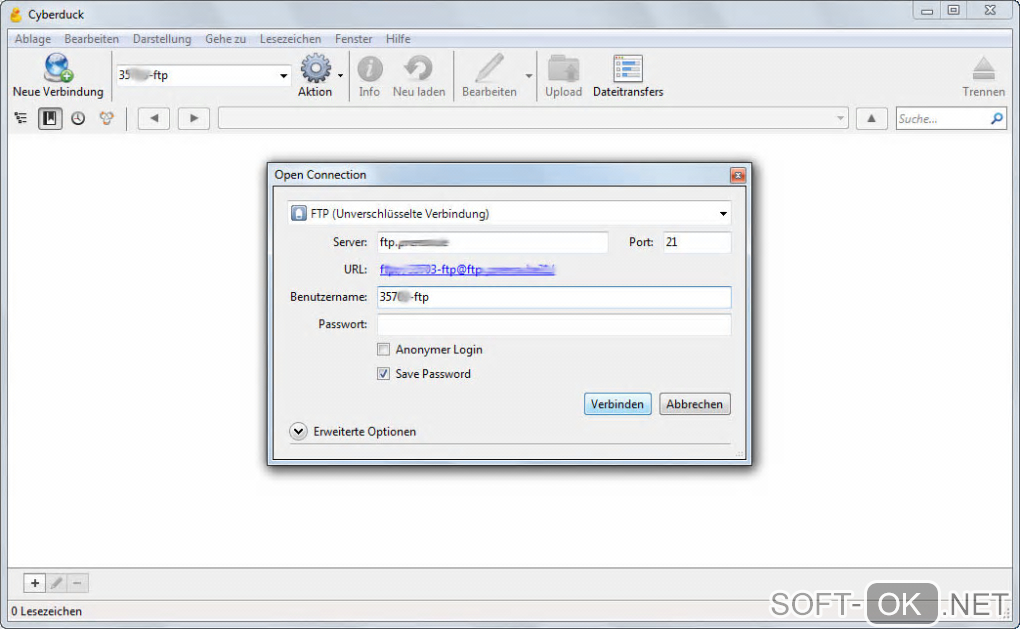Open the Dateitransfers window icon

[x=628, y=68]
